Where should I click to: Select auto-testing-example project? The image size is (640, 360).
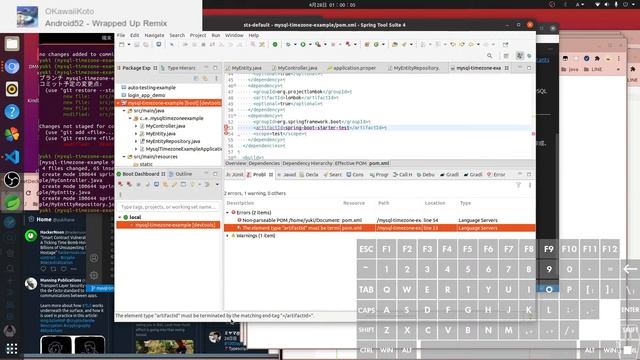(x=151, y=87)
